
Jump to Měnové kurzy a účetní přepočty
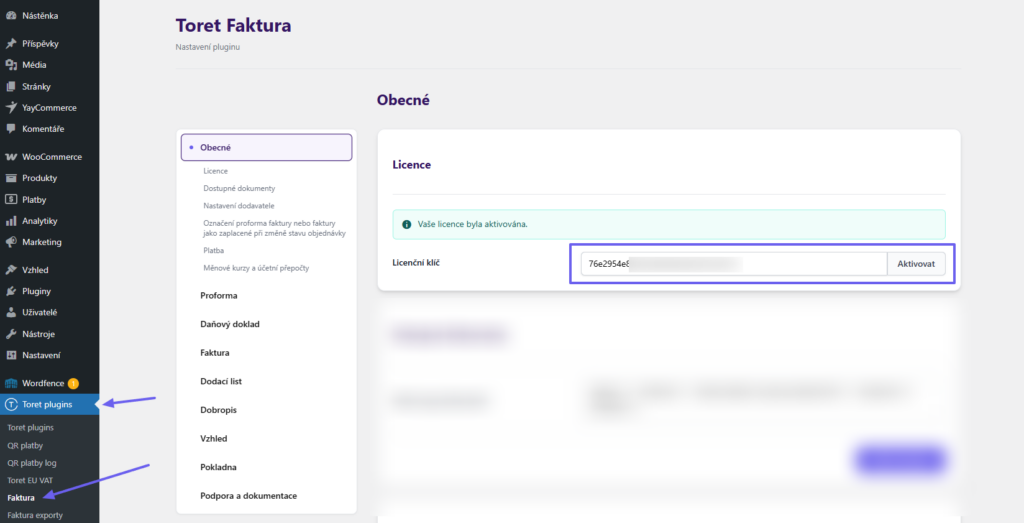tap(256, 268)
